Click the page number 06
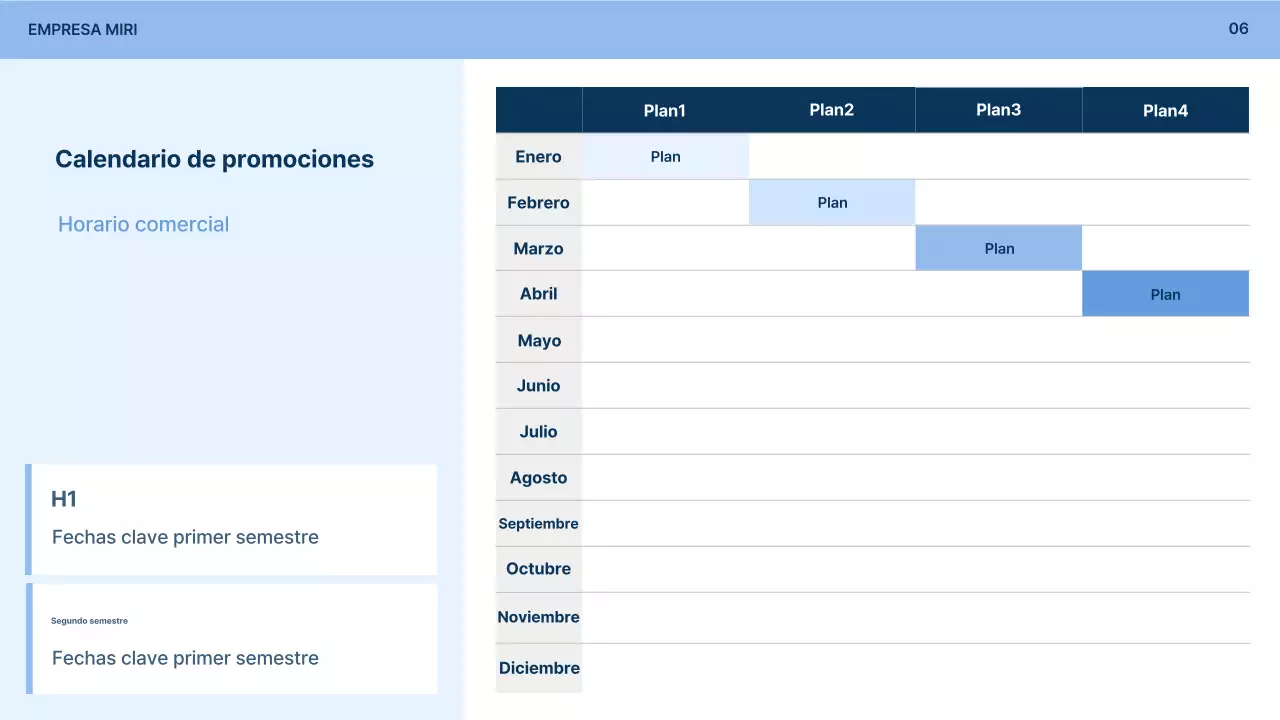 [x=1238, y=29]
